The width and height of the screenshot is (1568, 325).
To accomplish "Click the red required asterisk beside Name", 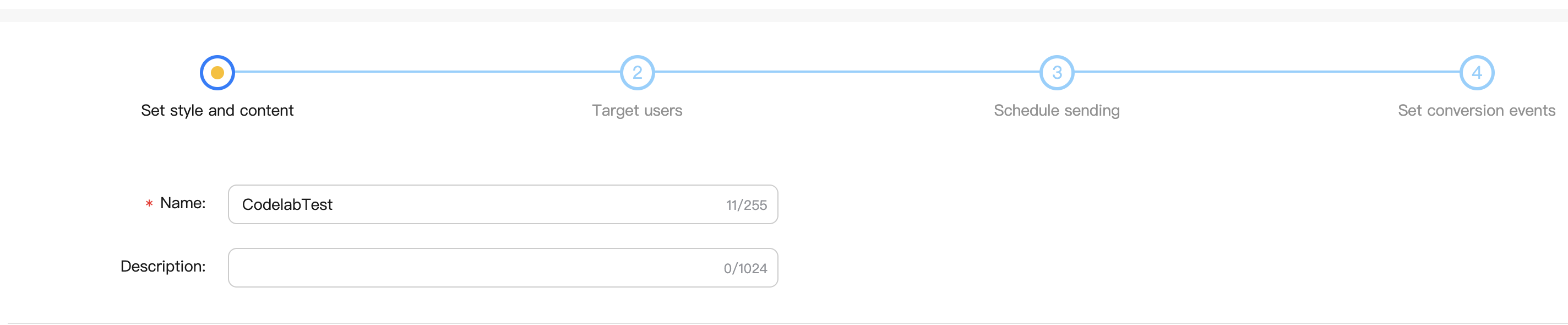I will (x=149, y=204).
